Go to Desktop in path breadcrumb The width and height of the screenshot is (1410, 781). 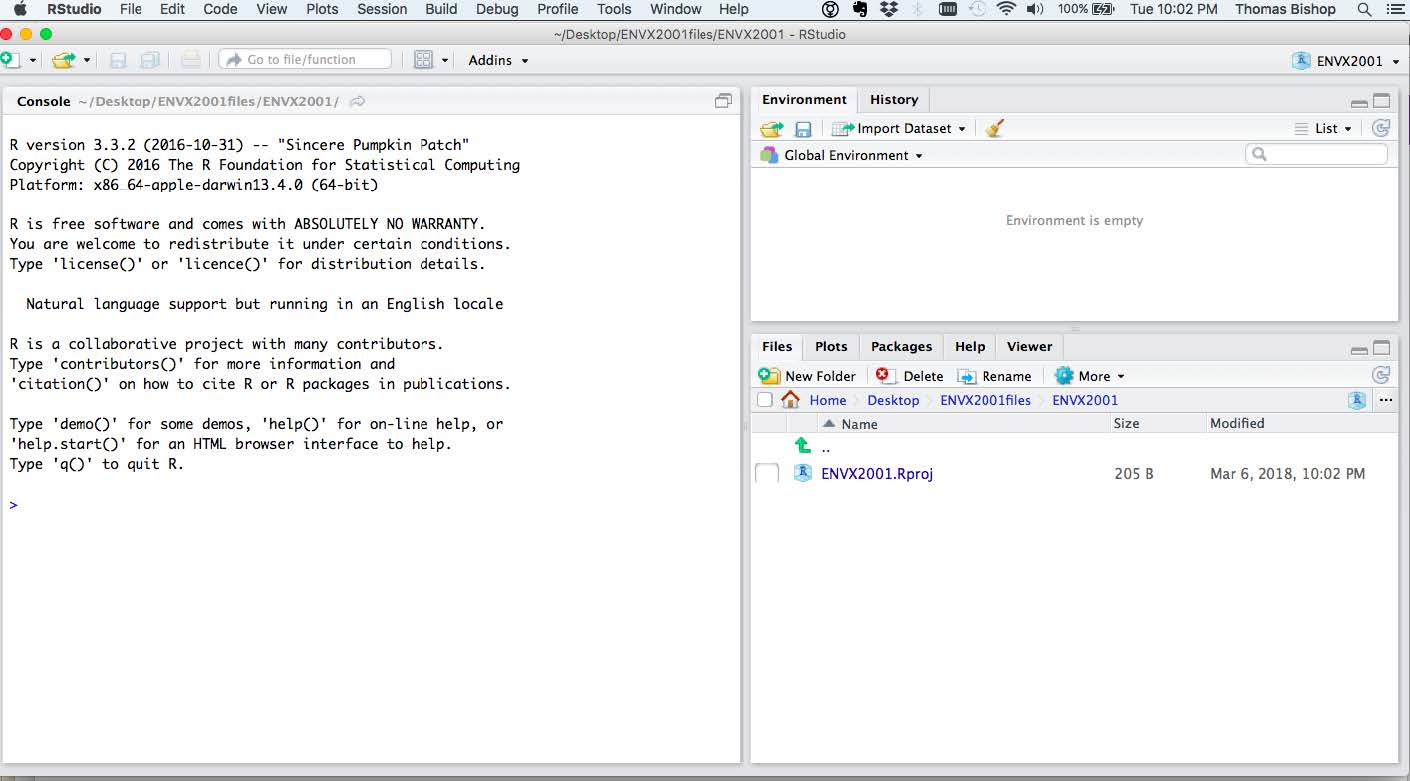[x=893, y=400]
